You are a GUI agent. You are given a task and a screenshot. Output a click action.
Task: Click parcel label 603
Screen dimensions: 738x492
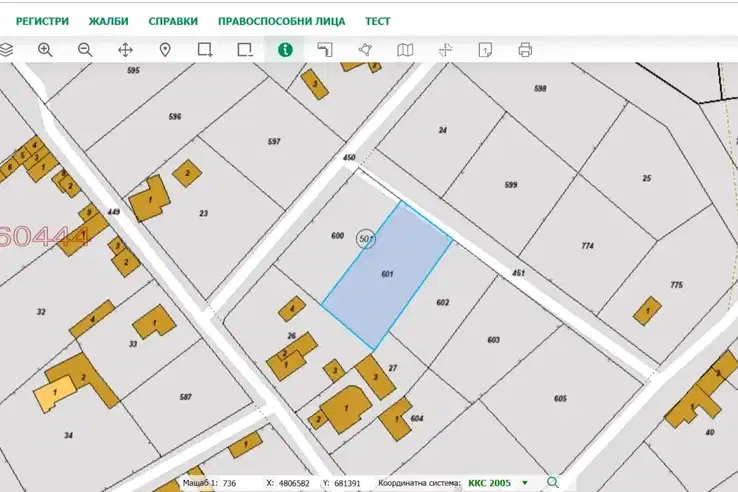coord(493,339)
